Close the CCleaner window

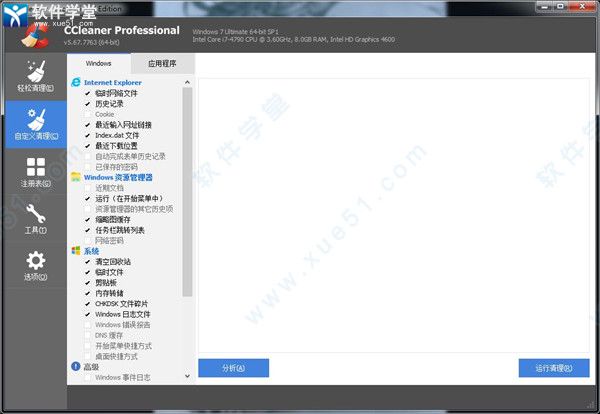click(x=582, y=6)
